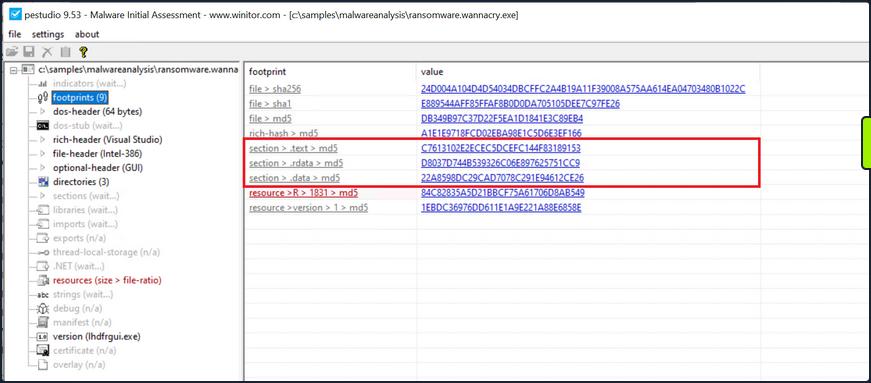The image size is (871, 383).
Task: Click the dos-stub icon in tree
Action: pyautogui.click(x=43, y=126)
